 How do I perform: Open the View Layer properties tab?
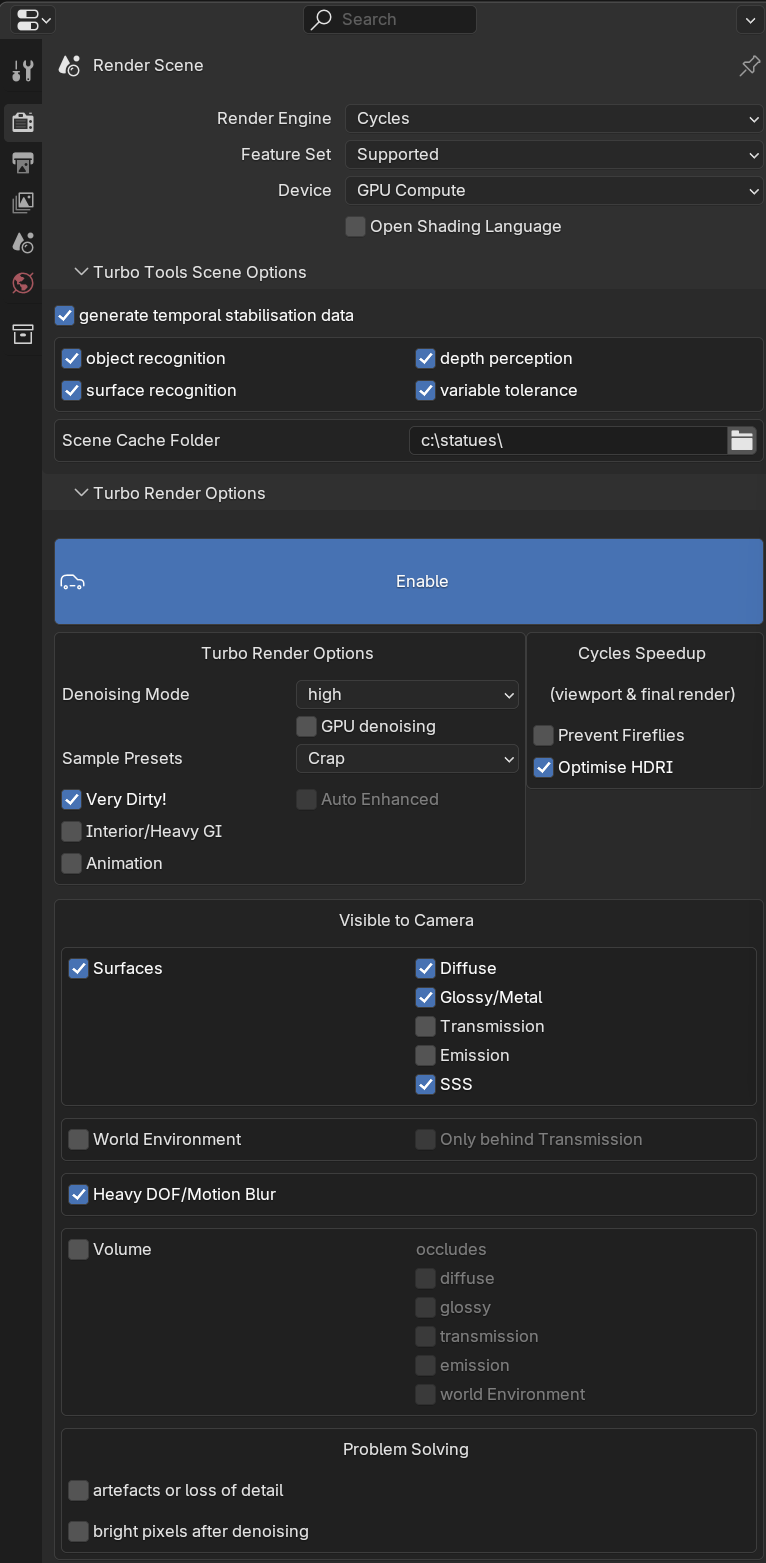coord(22,202)
